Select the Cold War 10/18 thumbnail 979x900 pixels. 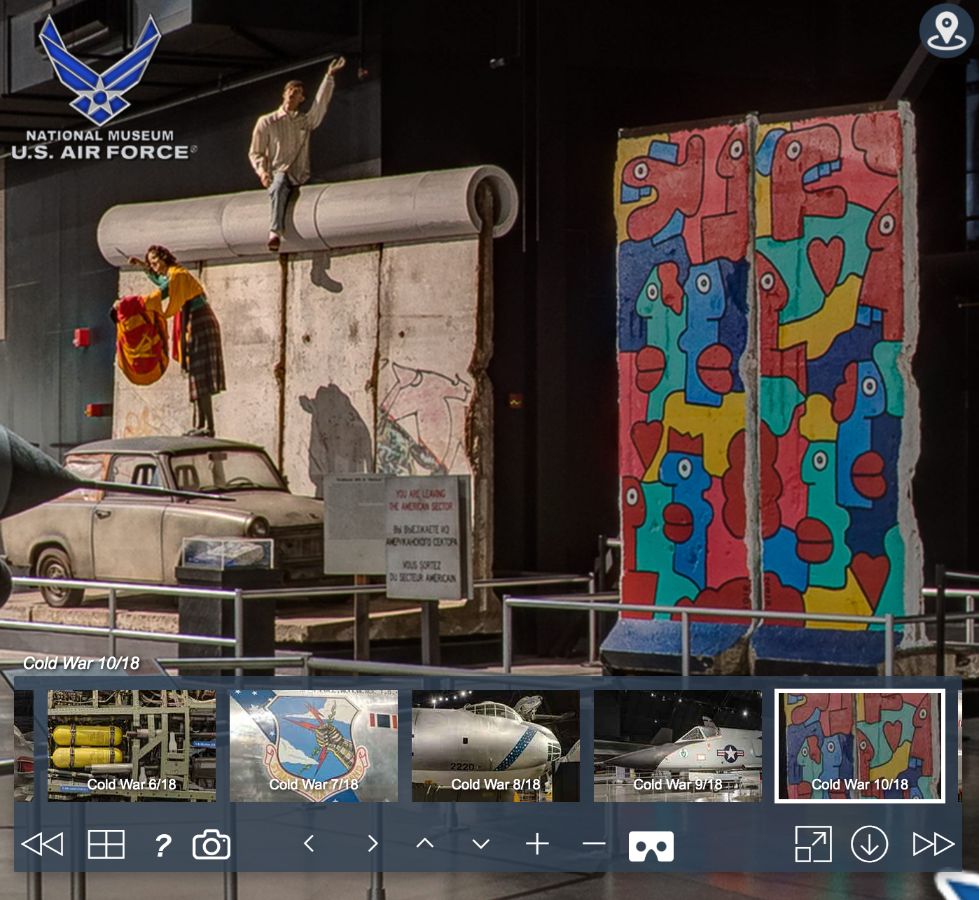tap(860, 746)
